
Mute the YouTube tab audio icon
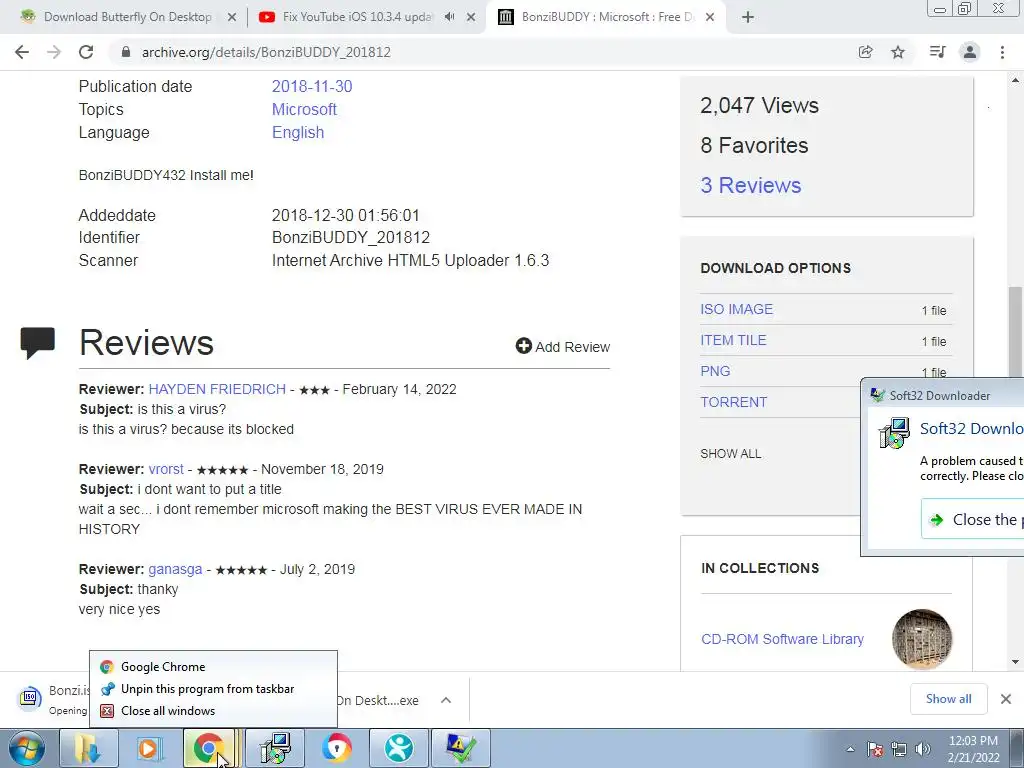coord(449,17)
